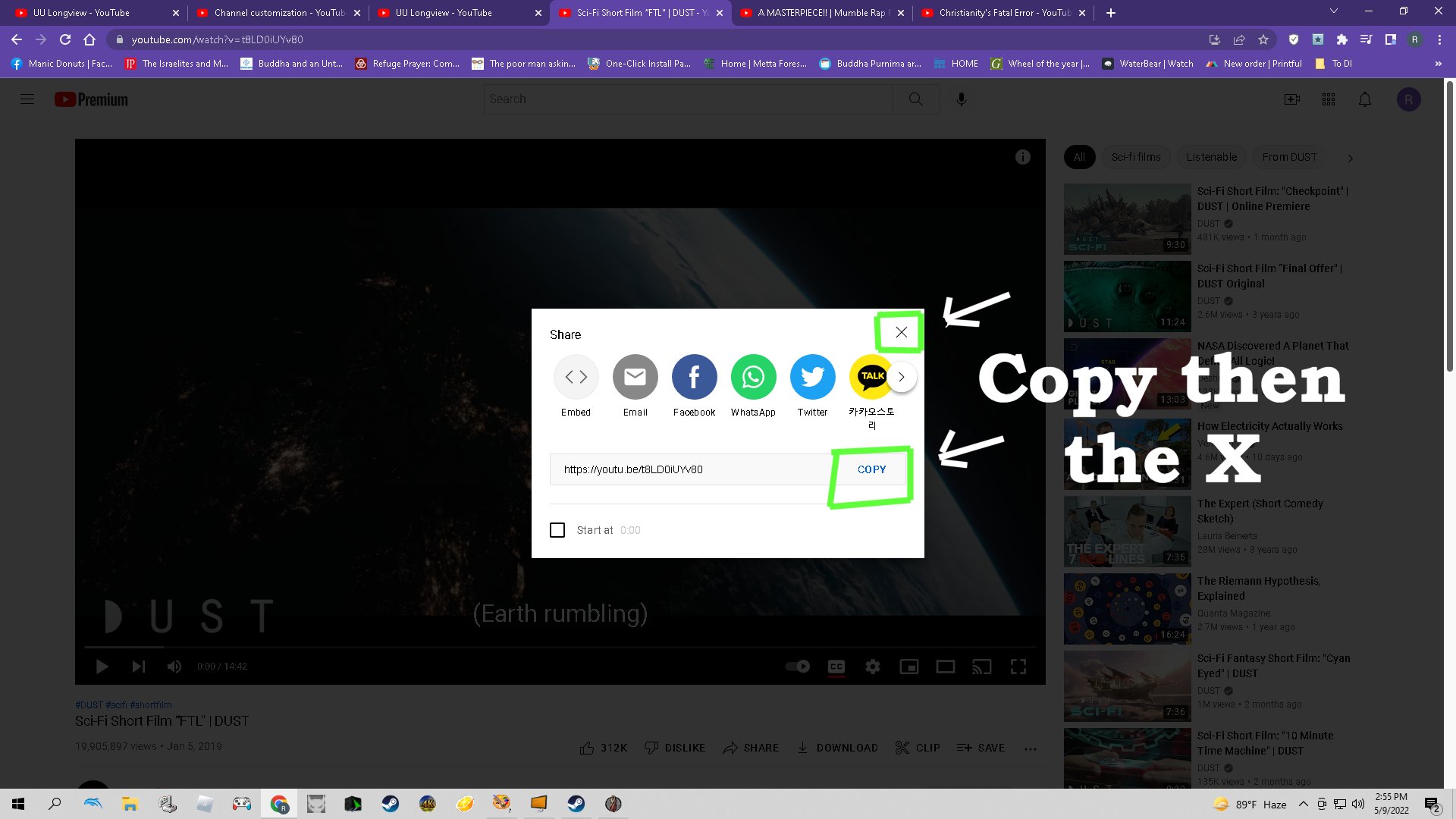This screenshot has height=819, width=1456.
Task: Open the YouTube guide hamburger menu
Action: click(27, 99)
